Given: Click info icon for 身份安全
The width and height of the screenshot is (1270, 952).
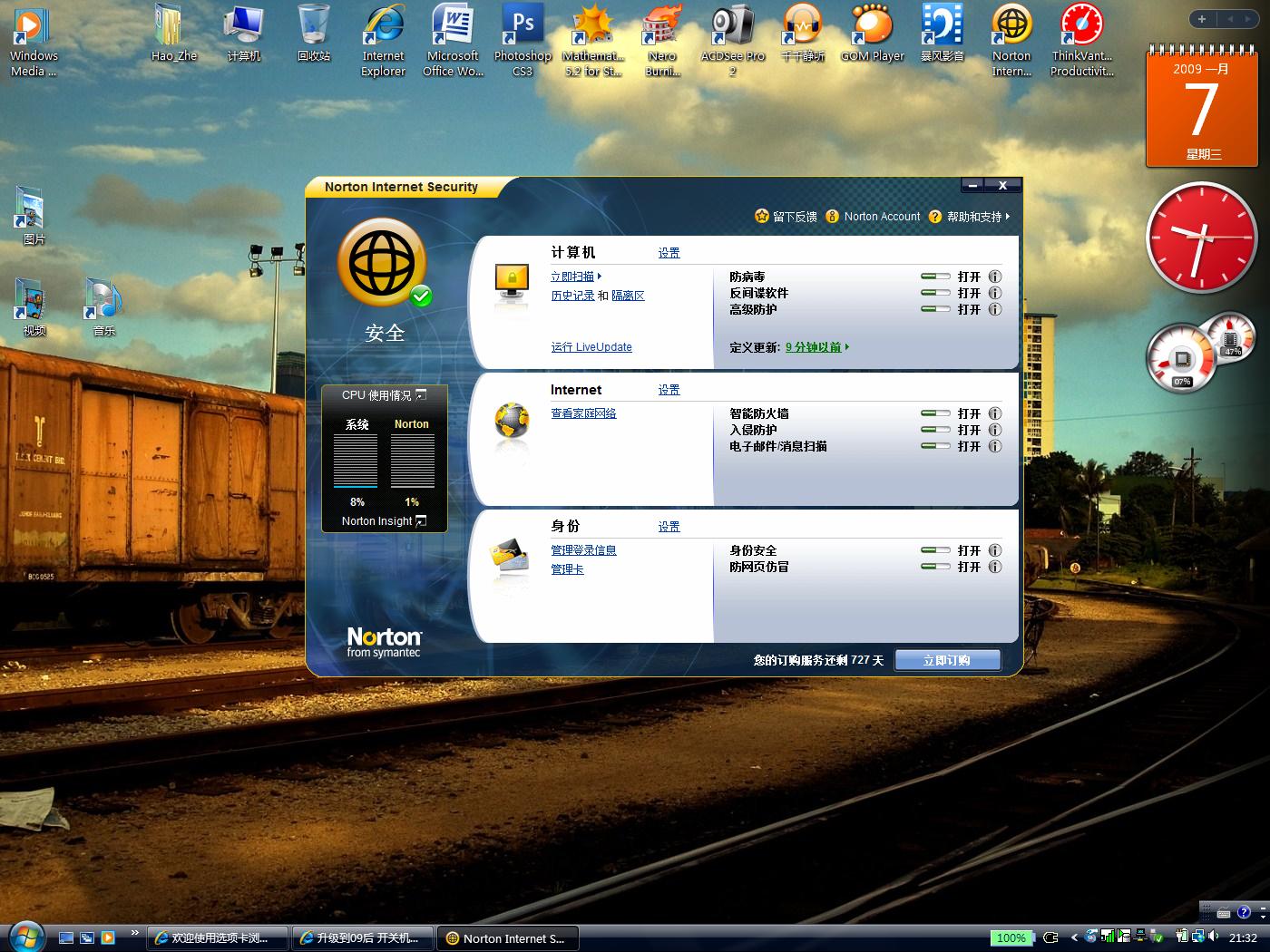Looking at the screenshot, I should [x=995, y=550].
